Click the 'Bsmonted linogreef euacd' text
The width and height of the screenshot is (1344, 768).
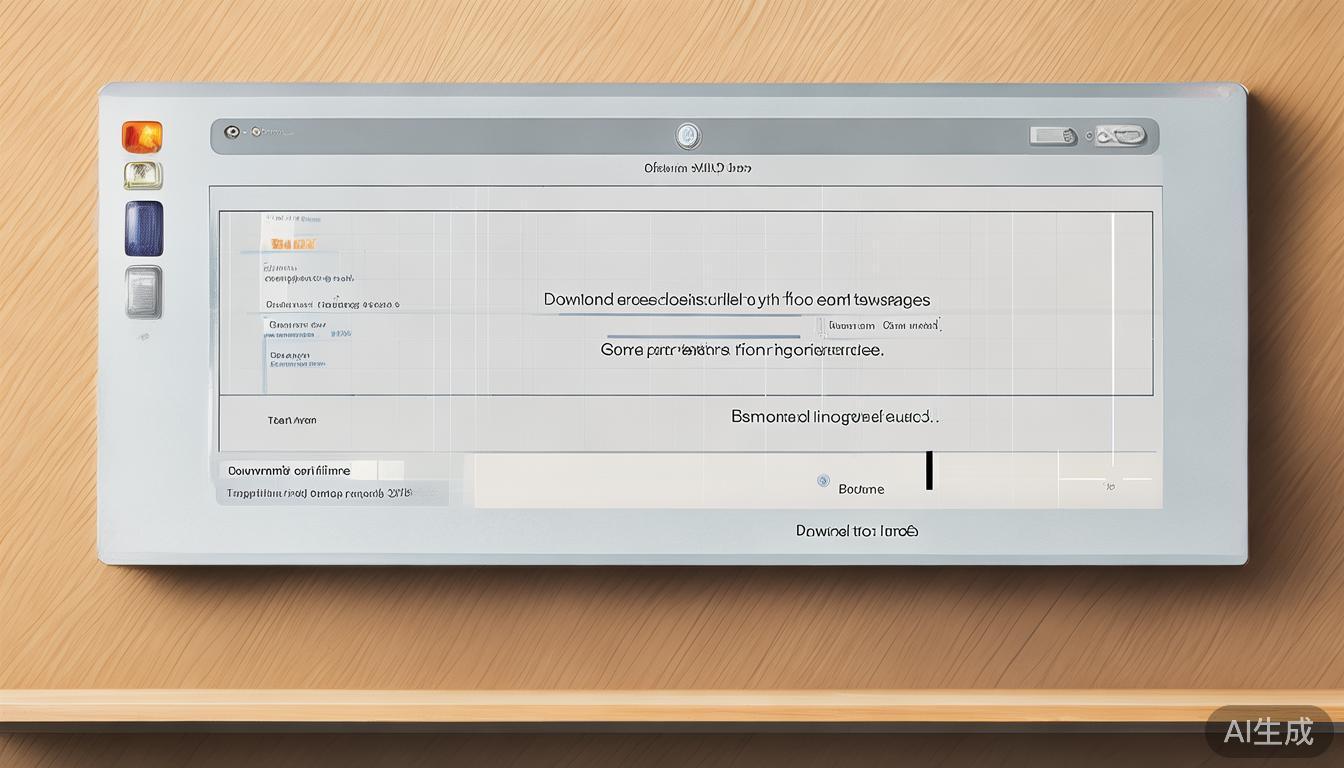coord(835,416)
